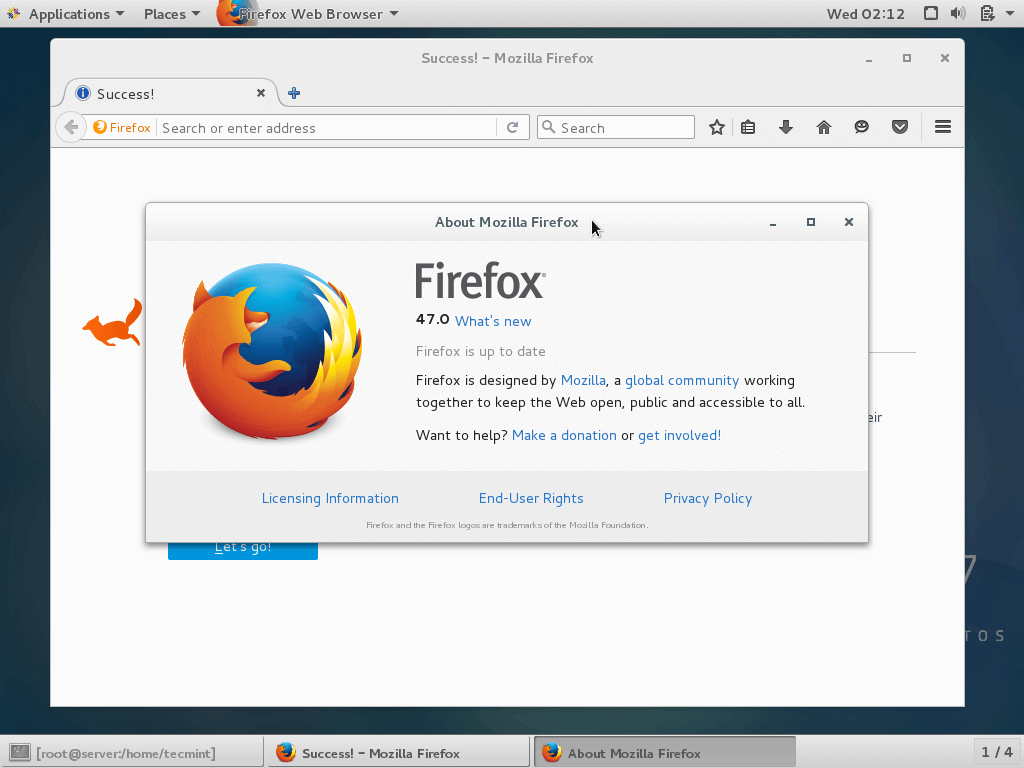Maximize the main Firefox window
This screenshot has width=1024, height=768.
click(906, 58)
